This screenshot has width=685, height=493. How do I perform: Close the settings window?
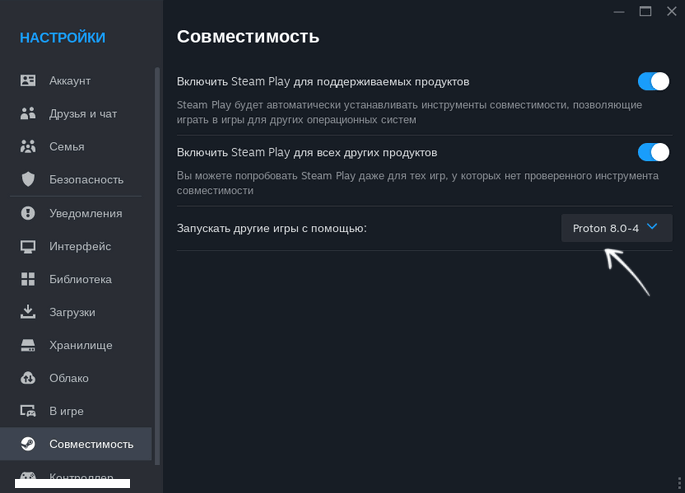[x=671, y=11]
